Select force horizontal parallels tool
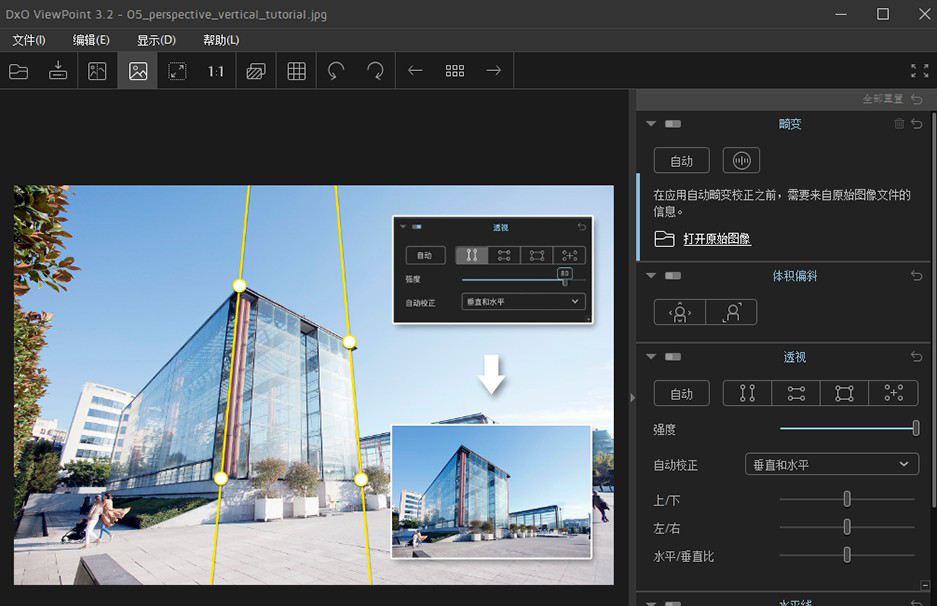 tap(796, 393)
